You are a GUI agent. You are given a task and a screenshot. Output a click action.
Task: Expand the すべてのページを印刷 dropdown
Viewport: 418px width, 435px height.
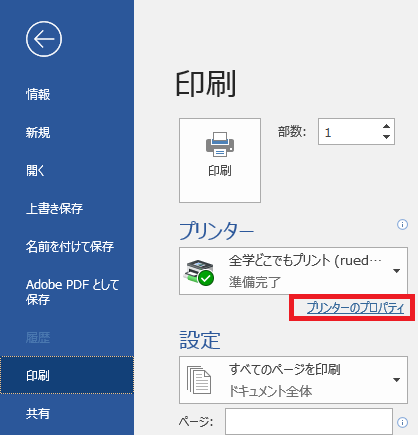coord(396,380)
